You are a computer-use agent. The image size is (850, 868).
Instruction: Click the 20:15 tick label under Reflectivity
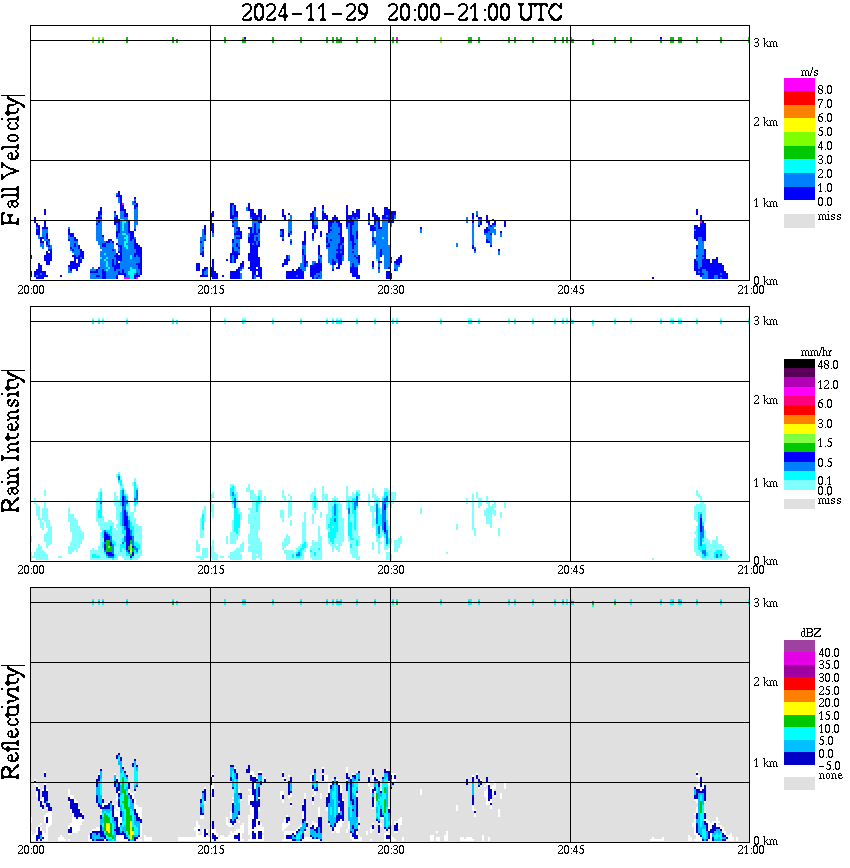click(211, 850)
